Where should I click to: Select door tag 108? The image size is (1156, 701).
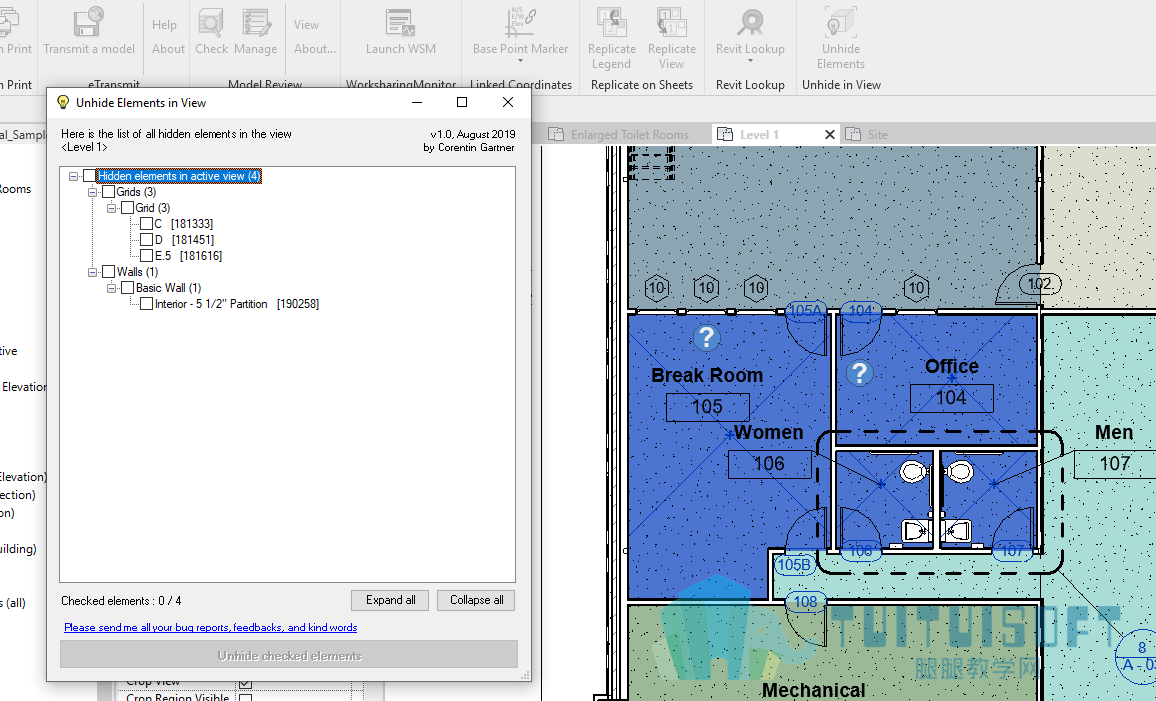805,601
